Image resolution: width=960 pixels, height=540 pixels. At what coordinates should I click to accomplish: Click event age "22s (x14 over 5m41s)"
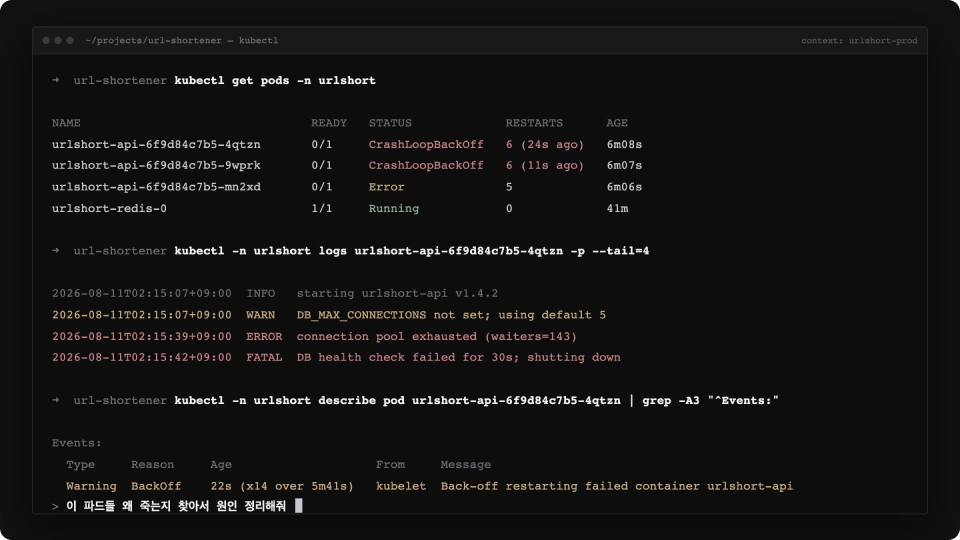[x=282, y=486]
